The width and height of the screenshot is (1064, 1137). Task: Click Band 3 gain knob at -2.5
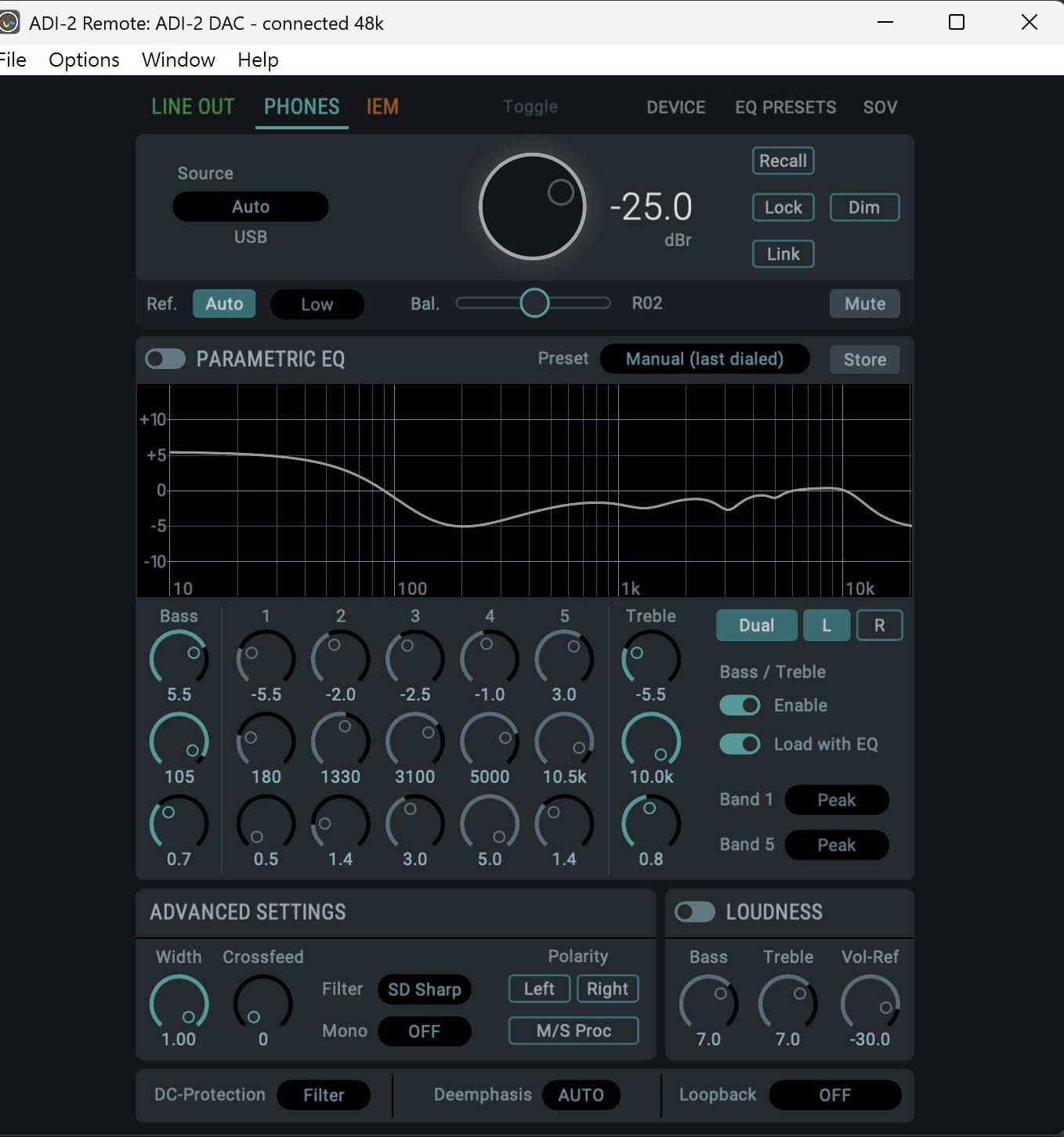pos(415,658)
